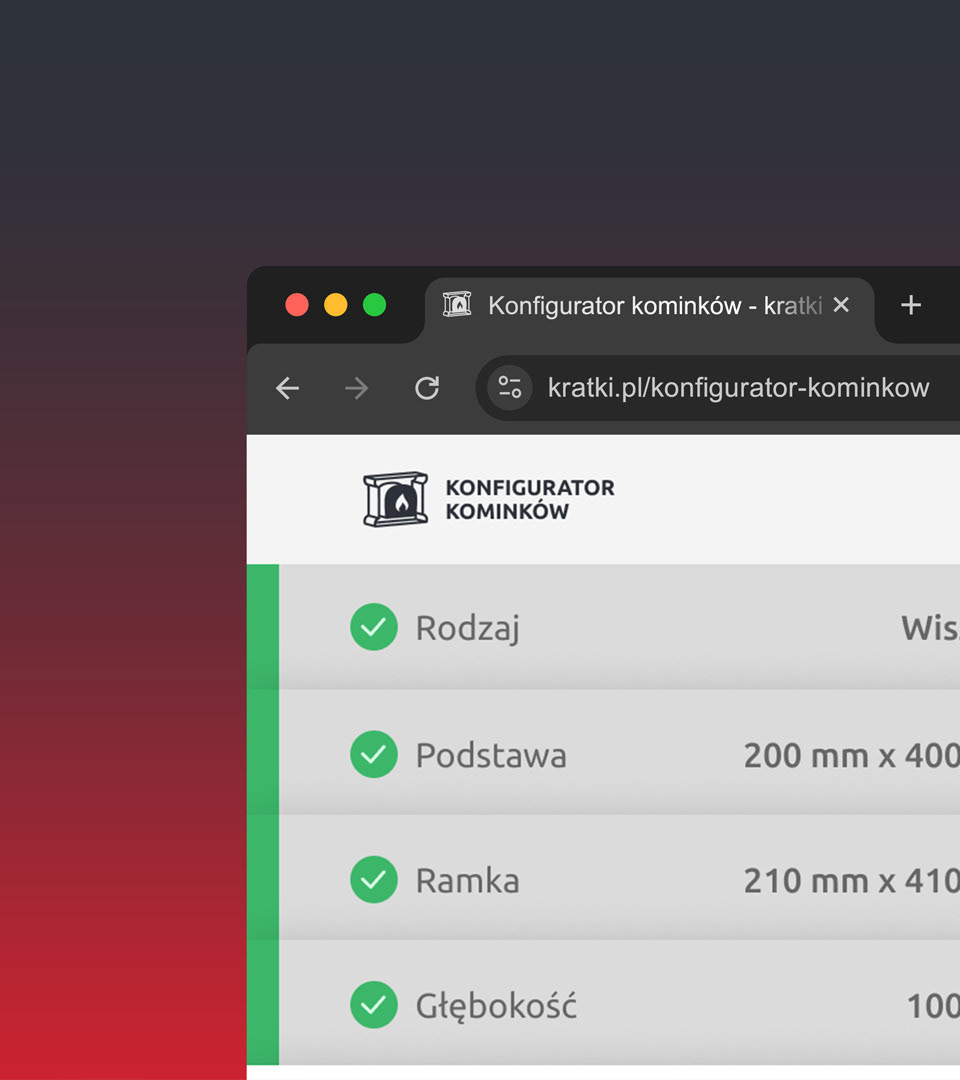Open the Podstawa step label

491,756
